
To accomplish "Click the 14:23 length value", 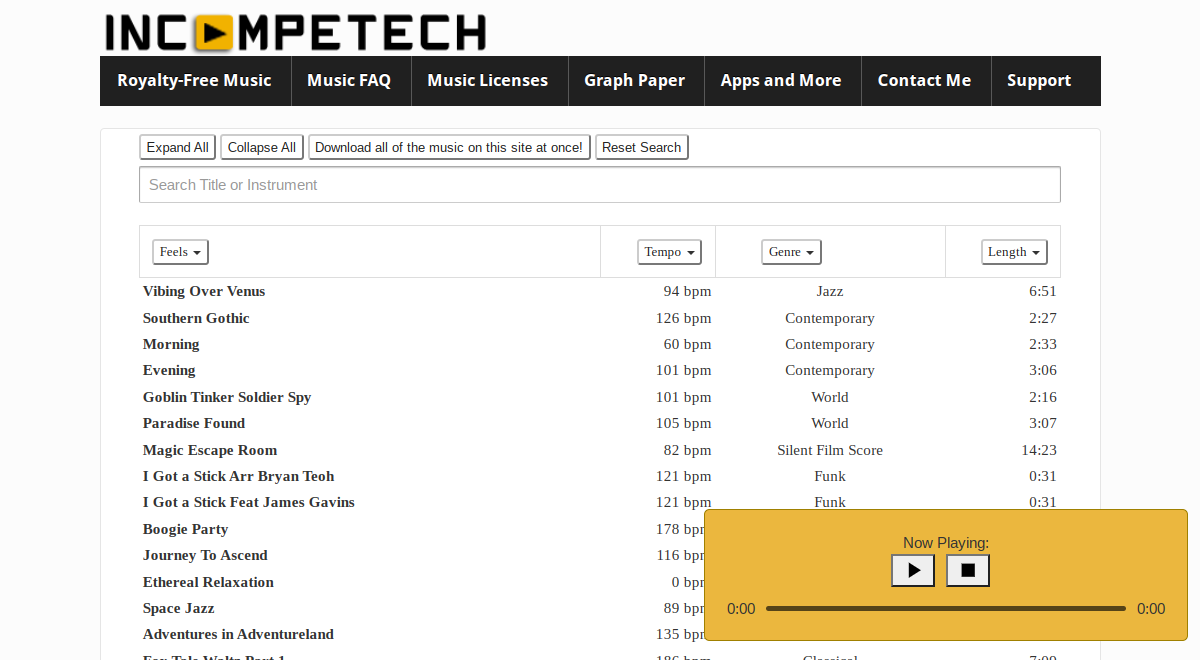I will [x=1039, y=450].
